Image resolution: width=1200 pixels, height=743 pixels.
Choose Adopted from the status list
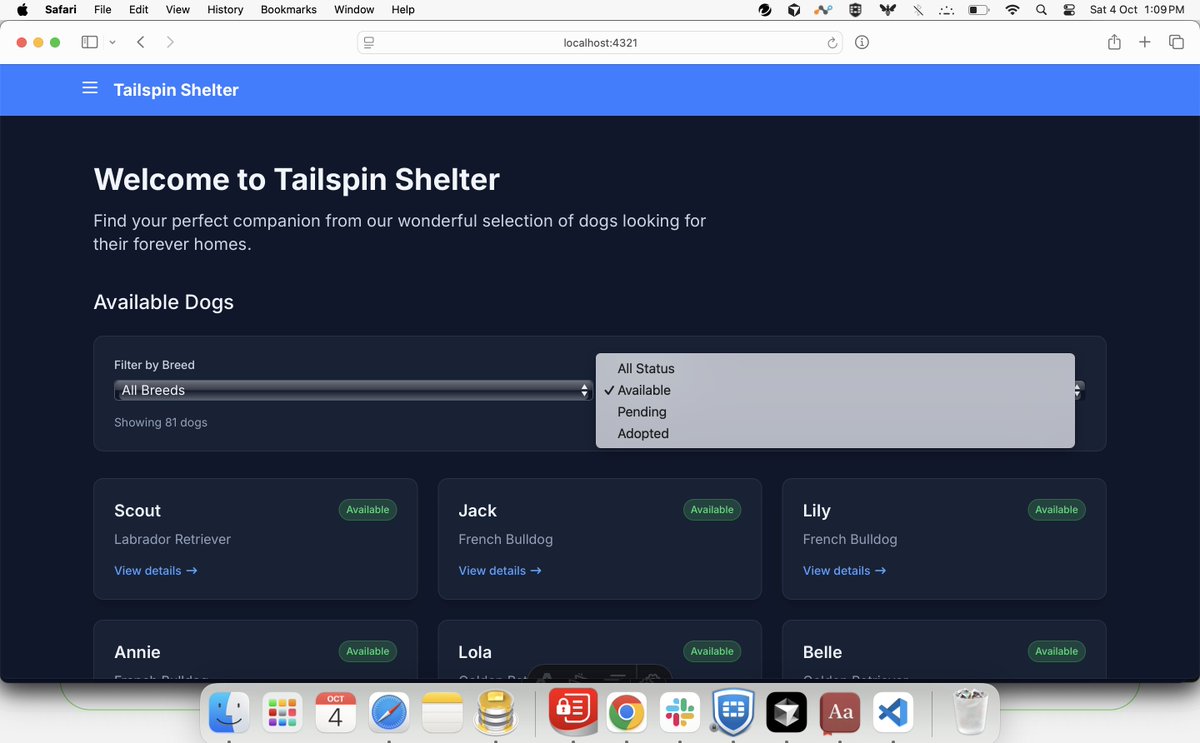835,433
